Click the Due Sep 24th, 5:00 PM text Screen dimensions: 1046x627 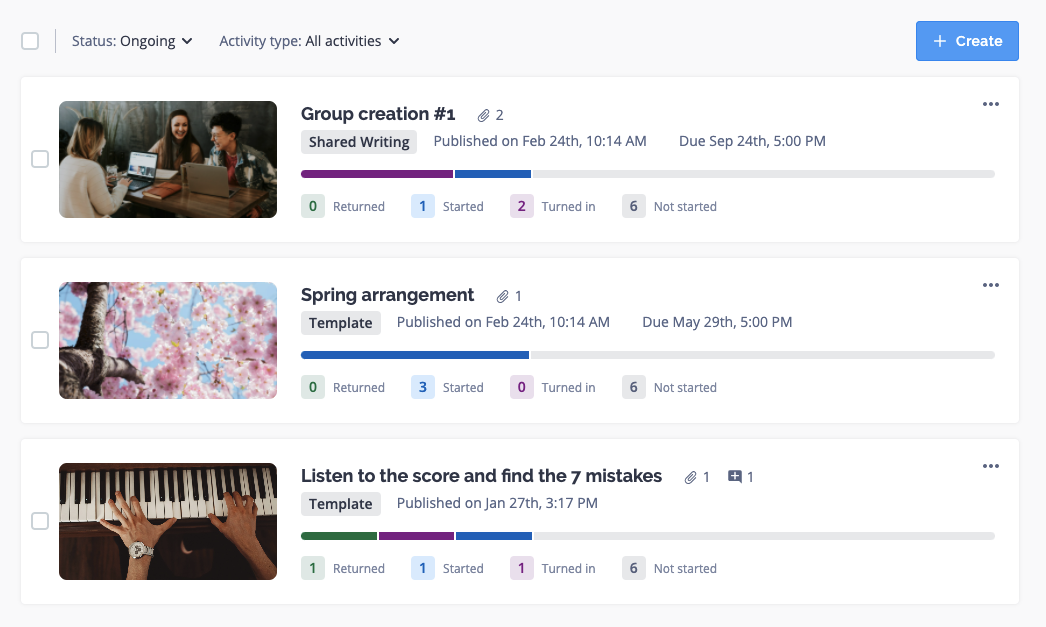point(752,141)
